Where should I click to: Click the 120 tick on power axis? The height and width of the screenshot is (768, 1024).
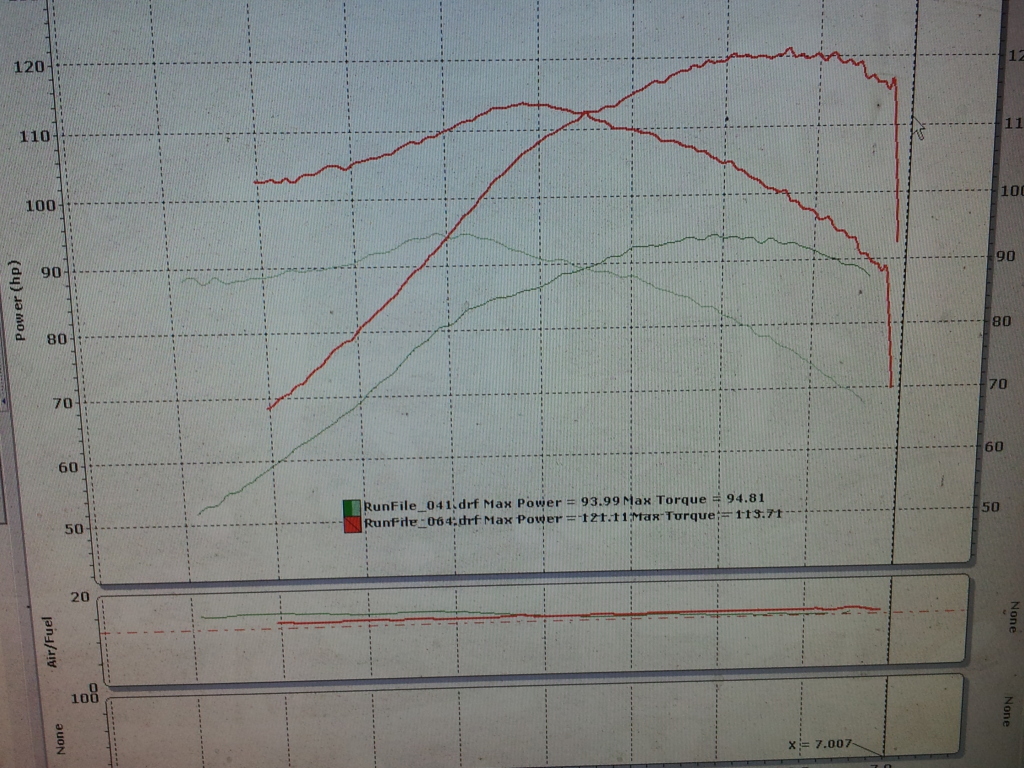click(x=29, y=67)
